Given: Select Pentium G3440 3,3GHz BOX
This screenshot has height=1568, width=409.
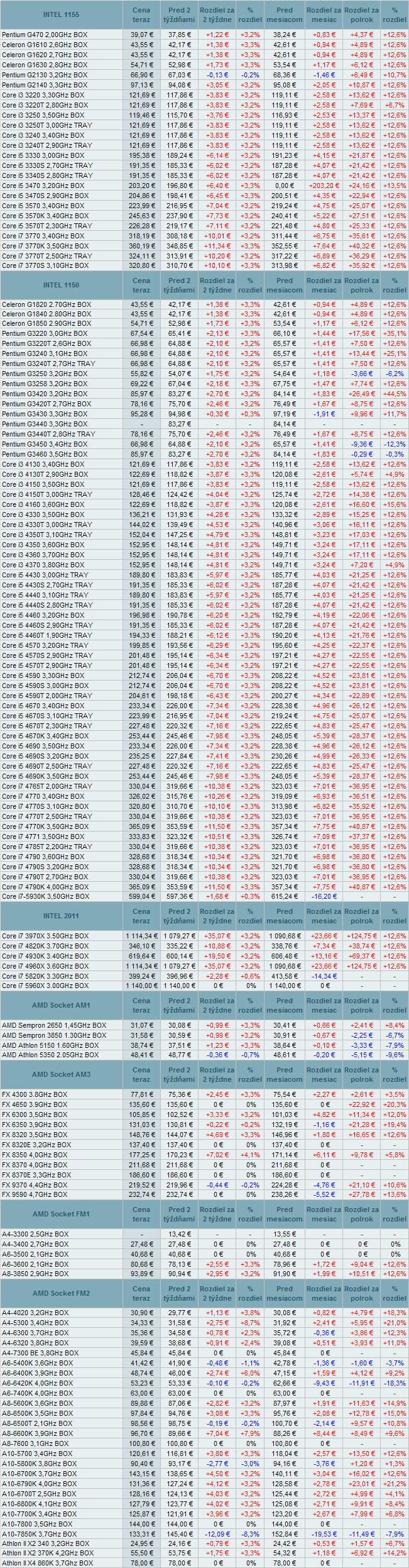Looking at the screenshot, I should (45, 424).
